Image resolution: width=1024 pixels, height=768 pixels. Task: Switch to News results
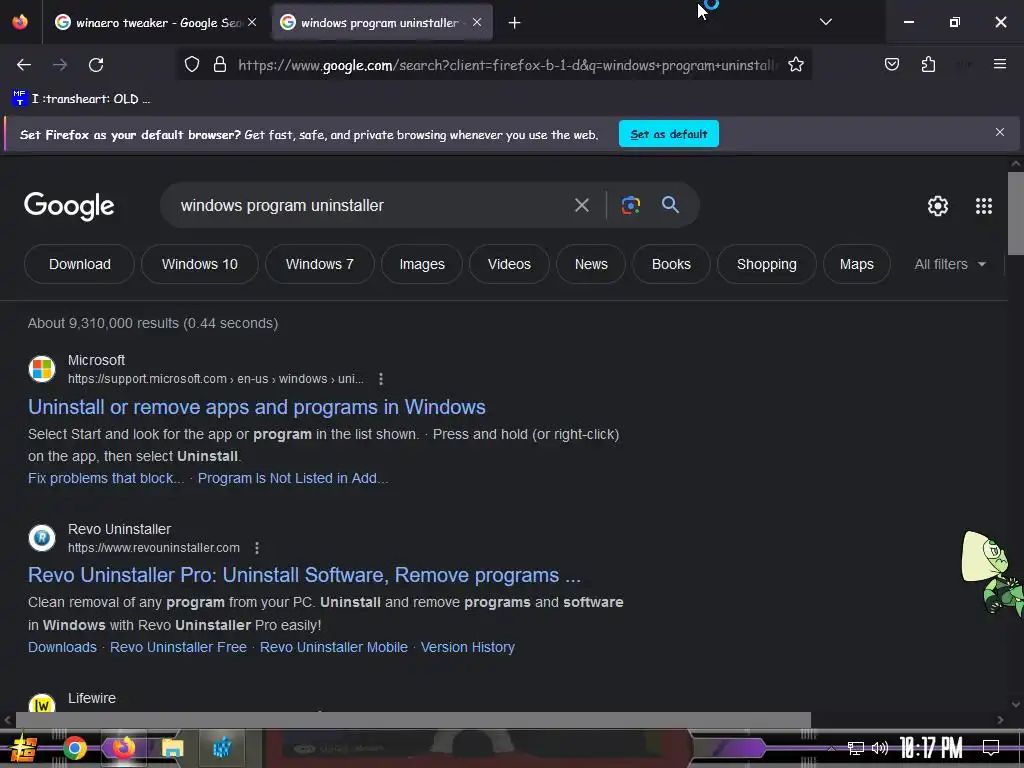(591, 264)
